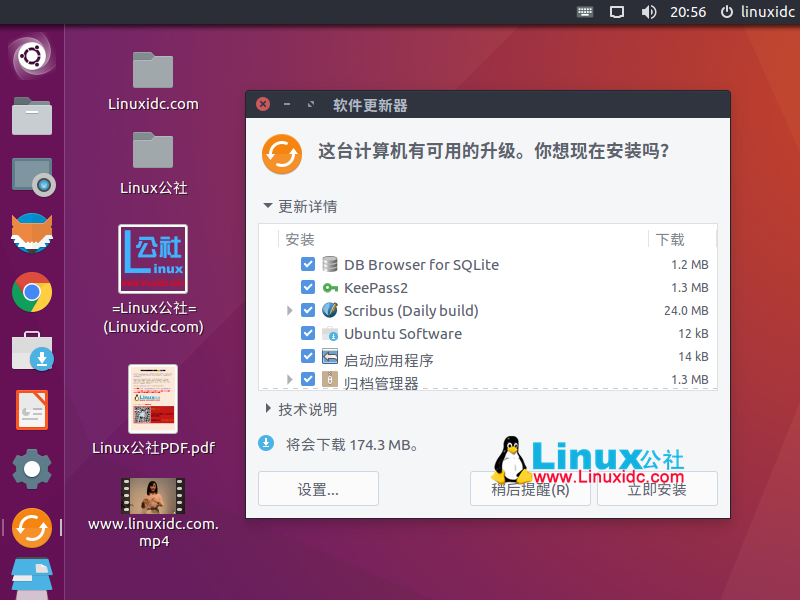Screen dimensions: 800x600
Task: Click the 1.2 MB size value
Action: click(690, 264)
